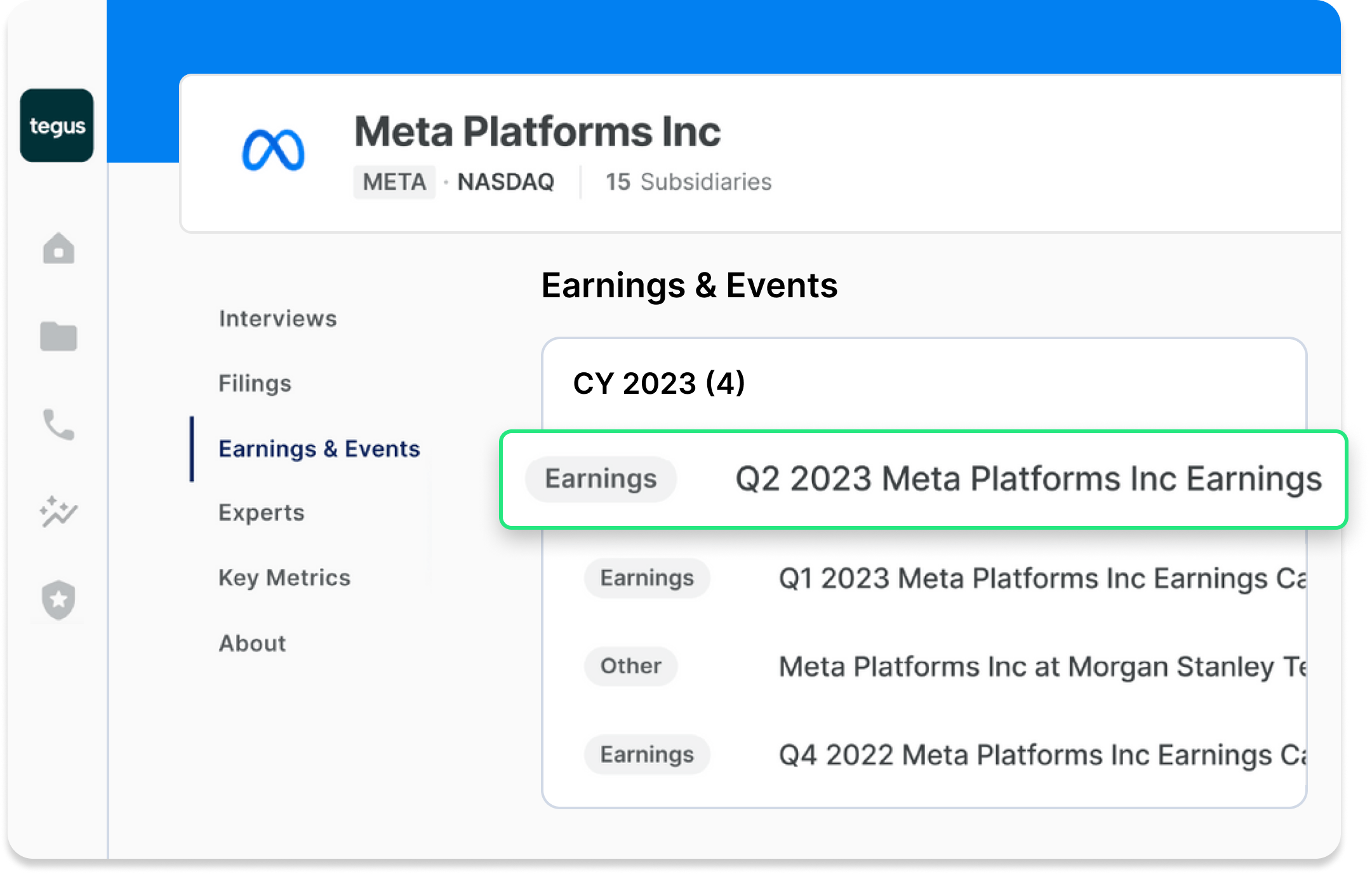Switch to the Filings section
The width and height of the screenshot is (1372, 874).
255,383
